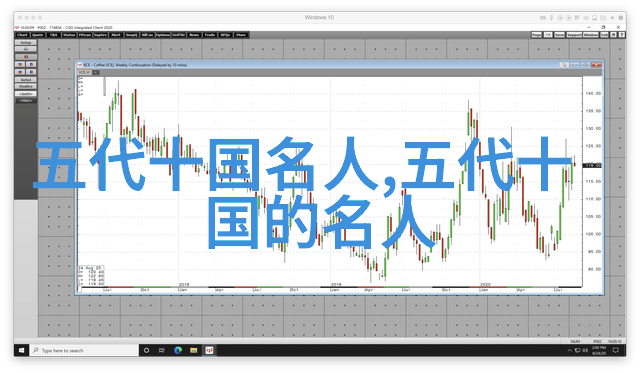Click the Studies button in sidebar
The height and width of the screenshot is (373, 640).
[26, 87]
